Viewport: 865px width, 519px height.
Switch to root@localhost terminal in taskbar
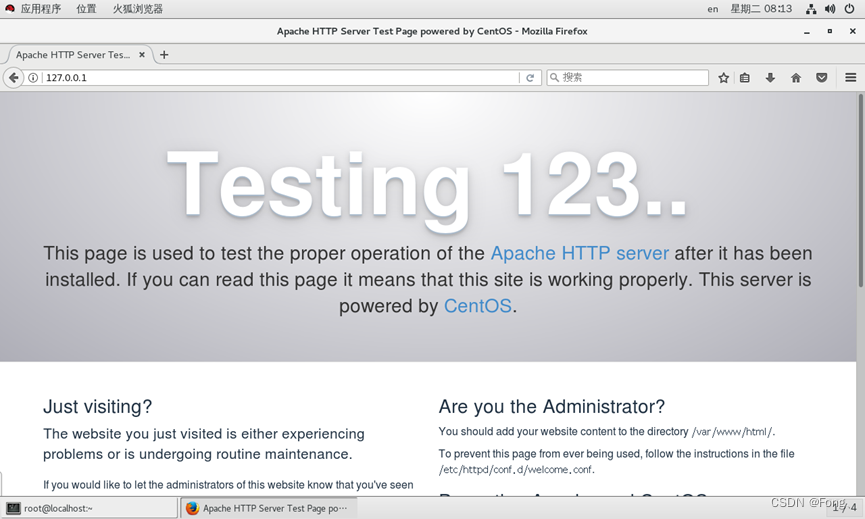(x=90, y=508)
